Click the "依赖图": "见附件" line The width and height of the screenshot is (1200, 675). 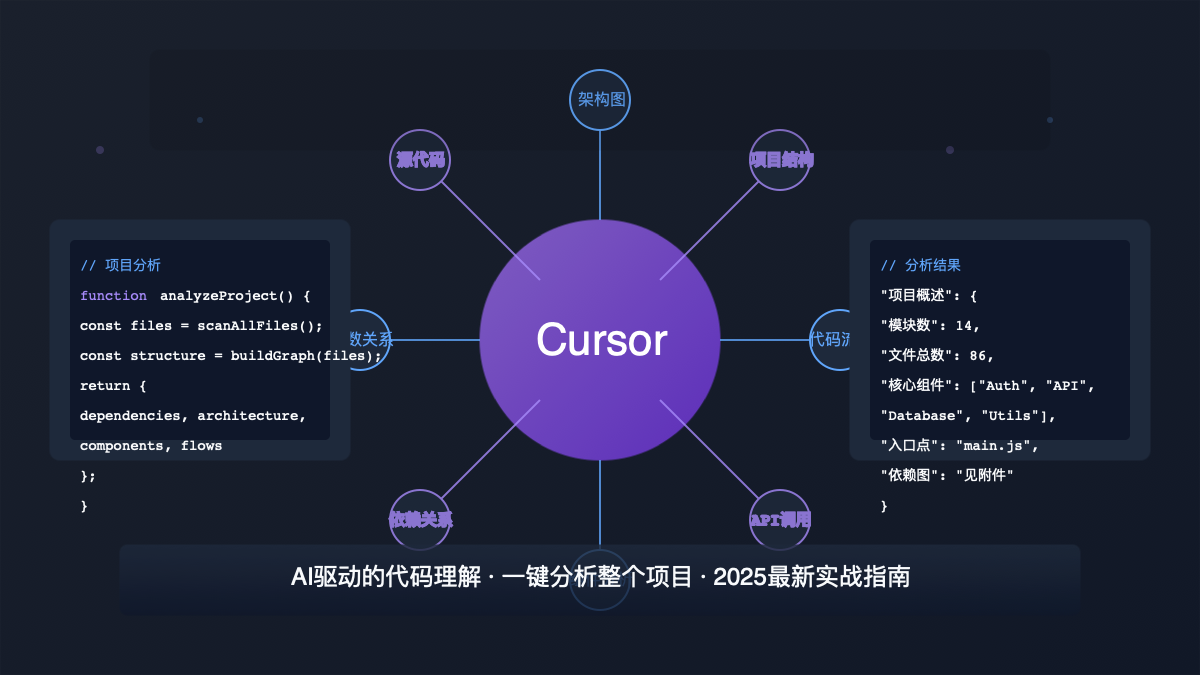(947, 476)
